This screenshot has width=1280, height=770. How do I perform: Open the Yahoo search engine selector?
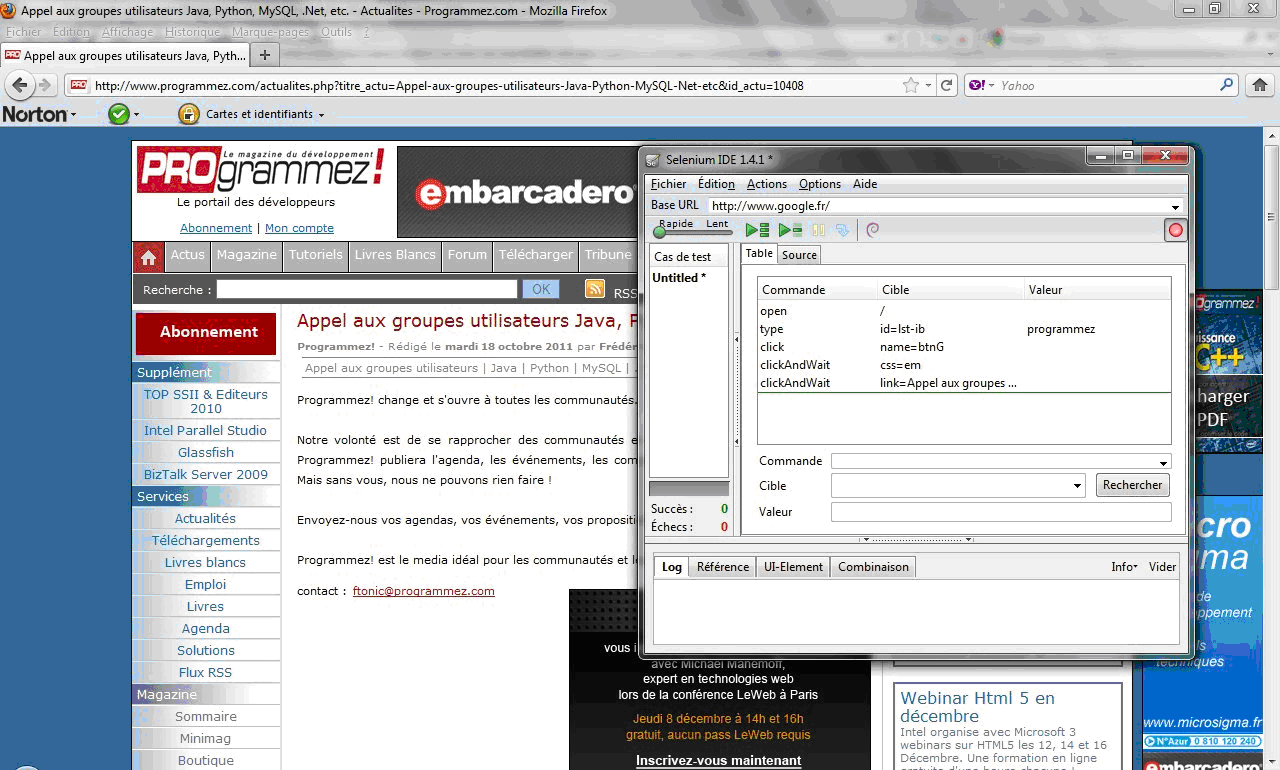980,85
